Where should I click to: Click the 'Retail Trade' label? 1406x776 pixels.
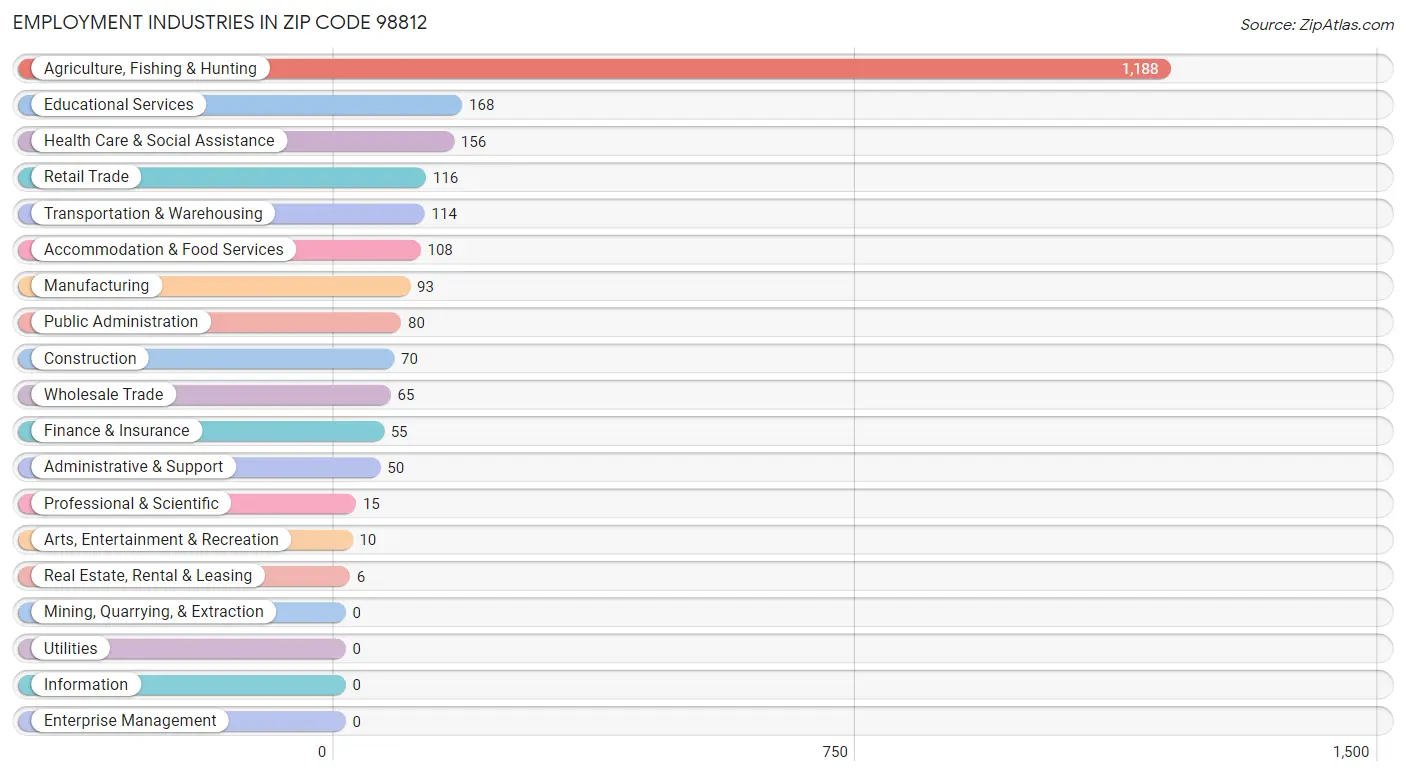click(x=86, y=177)
